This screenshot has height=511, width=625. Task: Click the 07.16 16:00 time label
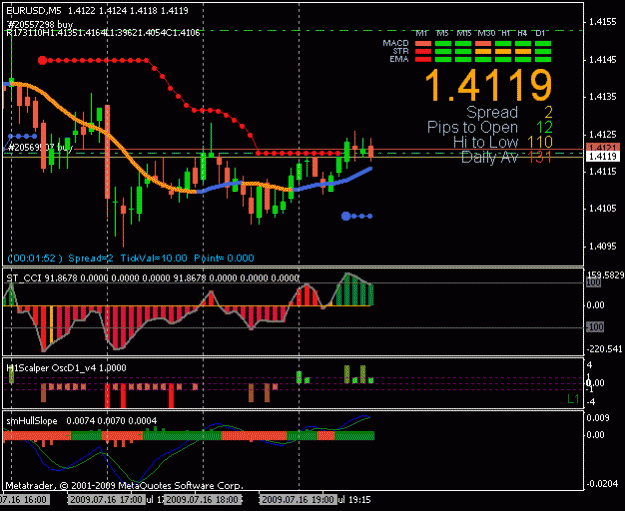point(24,499)
